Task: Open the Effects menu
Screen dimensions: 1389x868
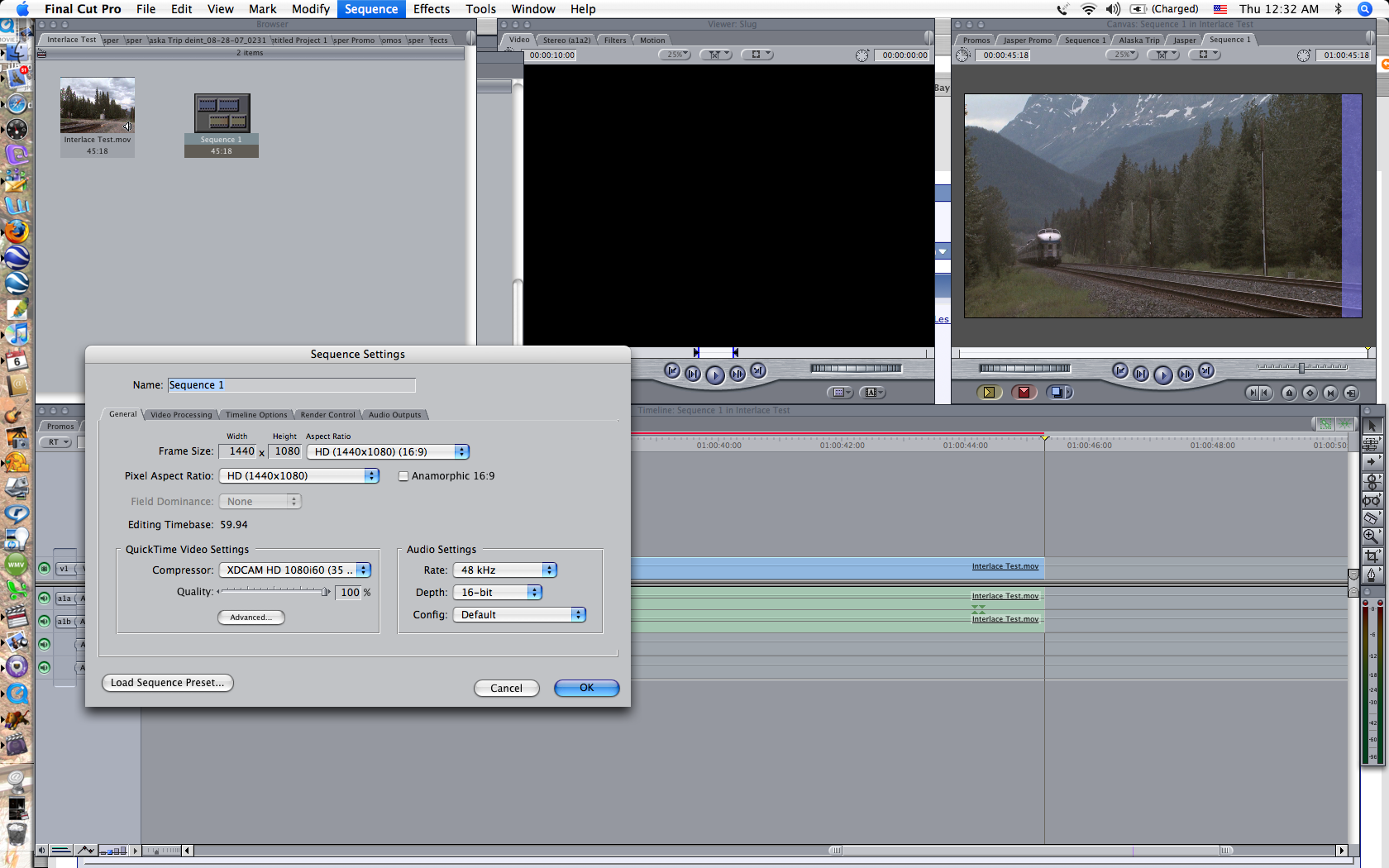Action: coord(431,9)
